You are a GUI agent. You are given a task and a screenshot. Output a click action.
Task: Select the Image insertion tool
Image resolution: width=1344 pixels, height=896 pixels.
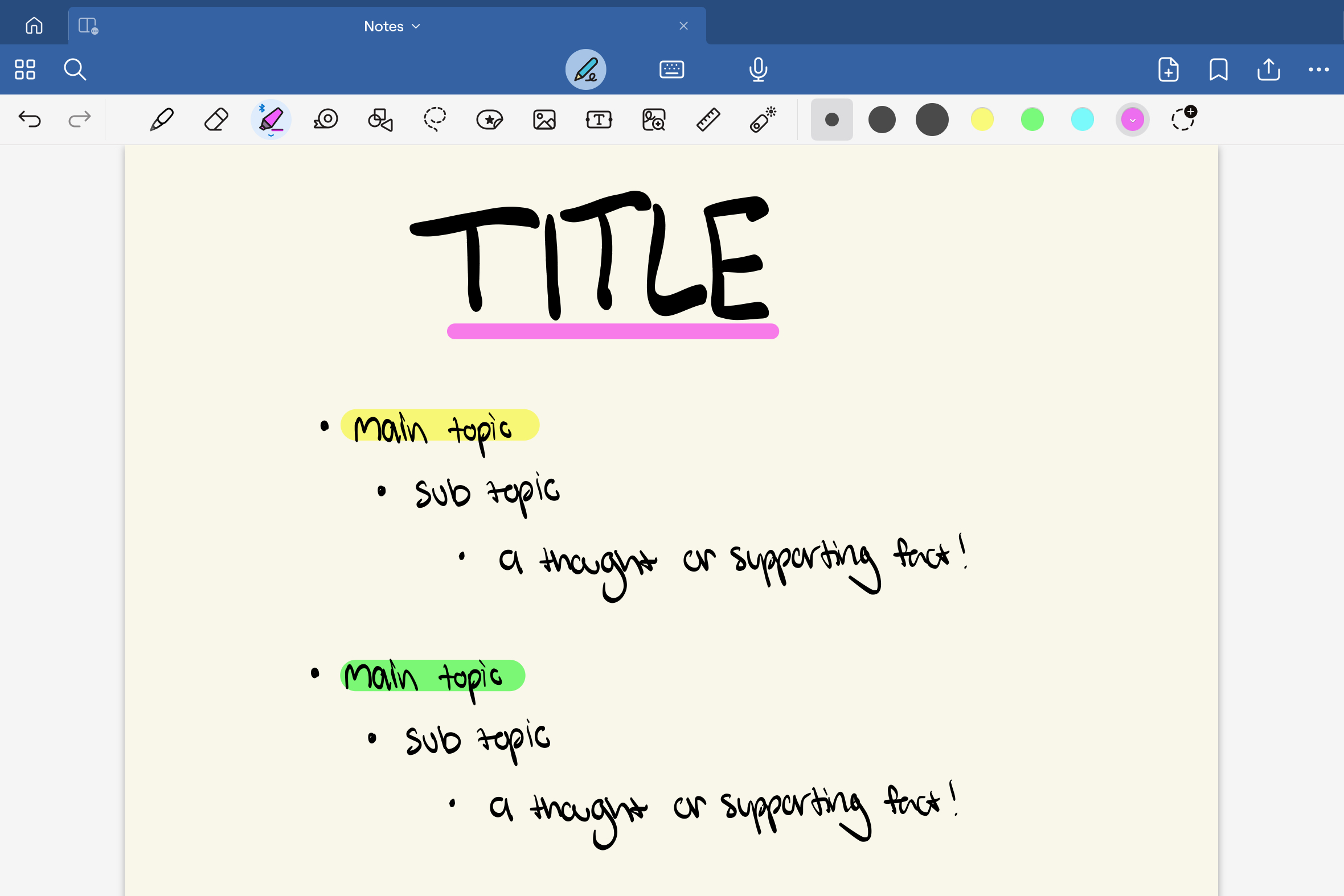click(x=545, y=119)
